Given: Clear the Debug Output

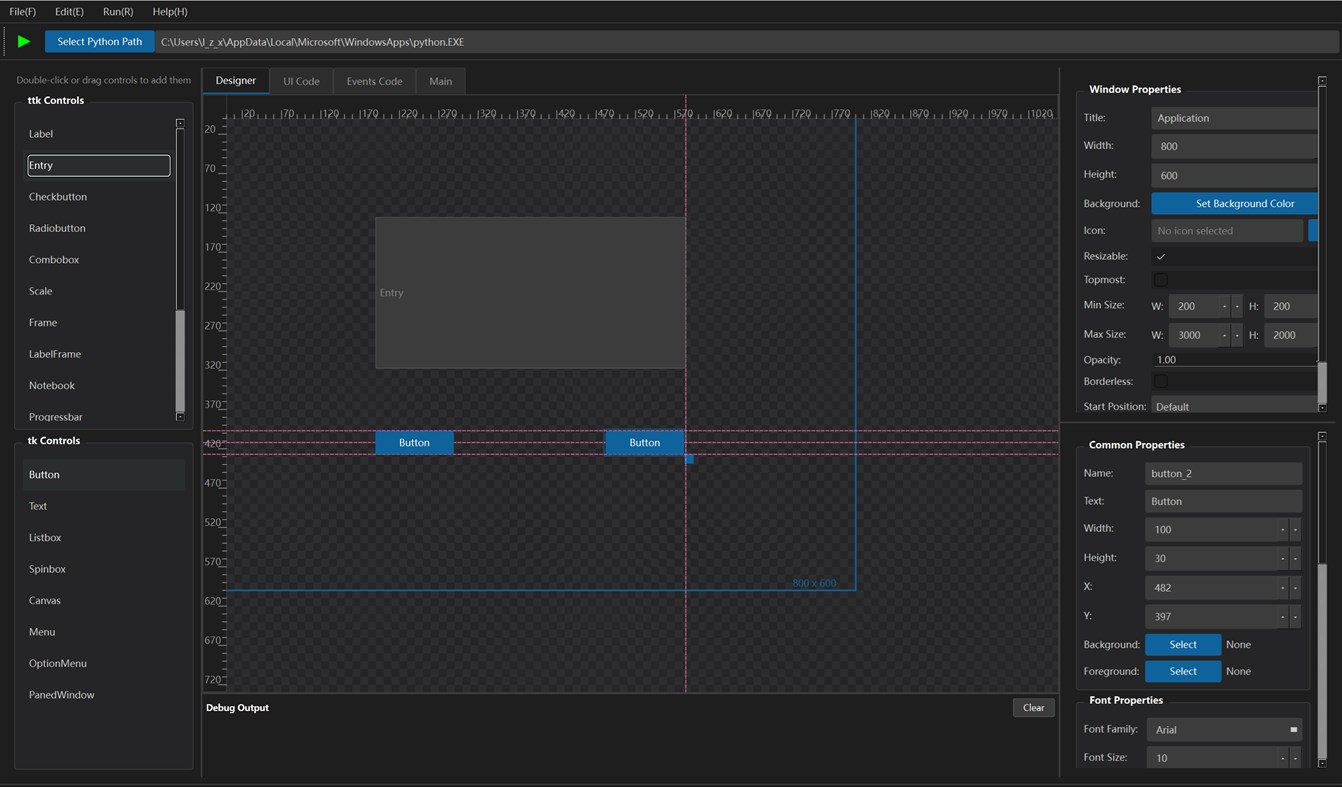Looking at the screenshot, I should [x=1033, y=707].
